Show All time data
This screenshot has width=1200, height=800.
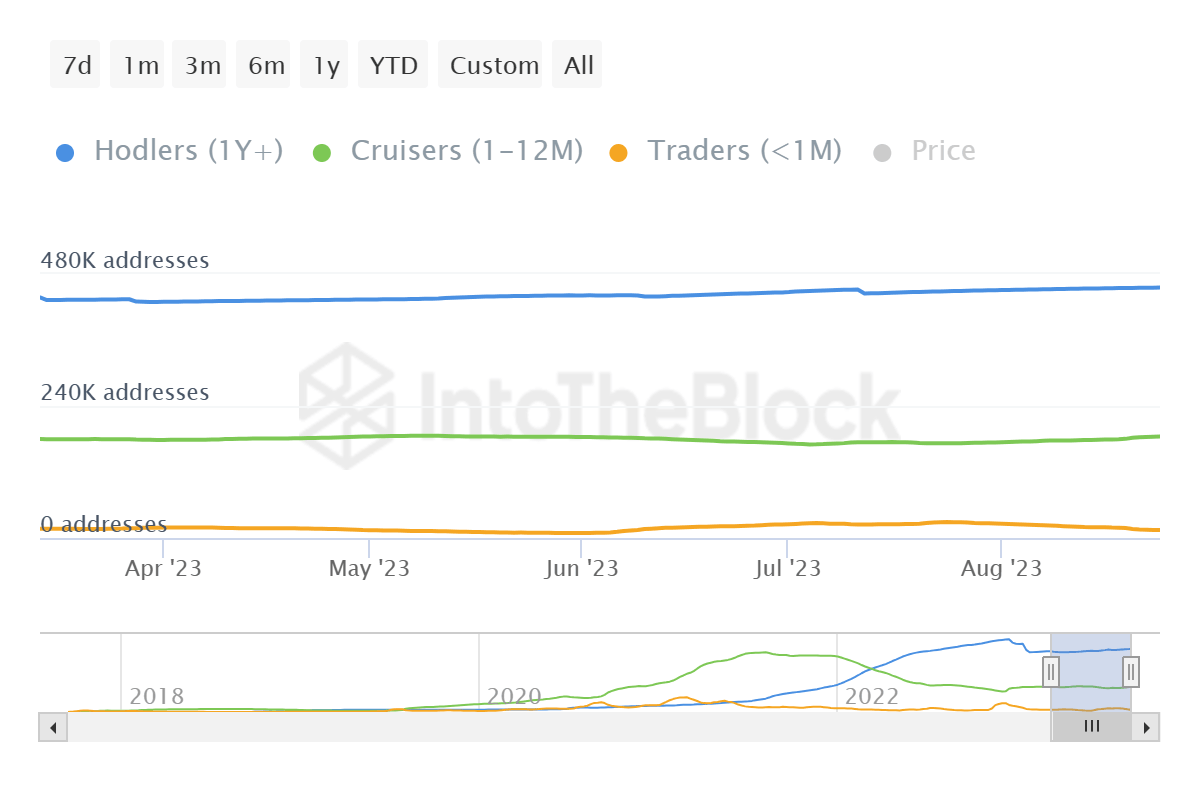click(579, 65)
